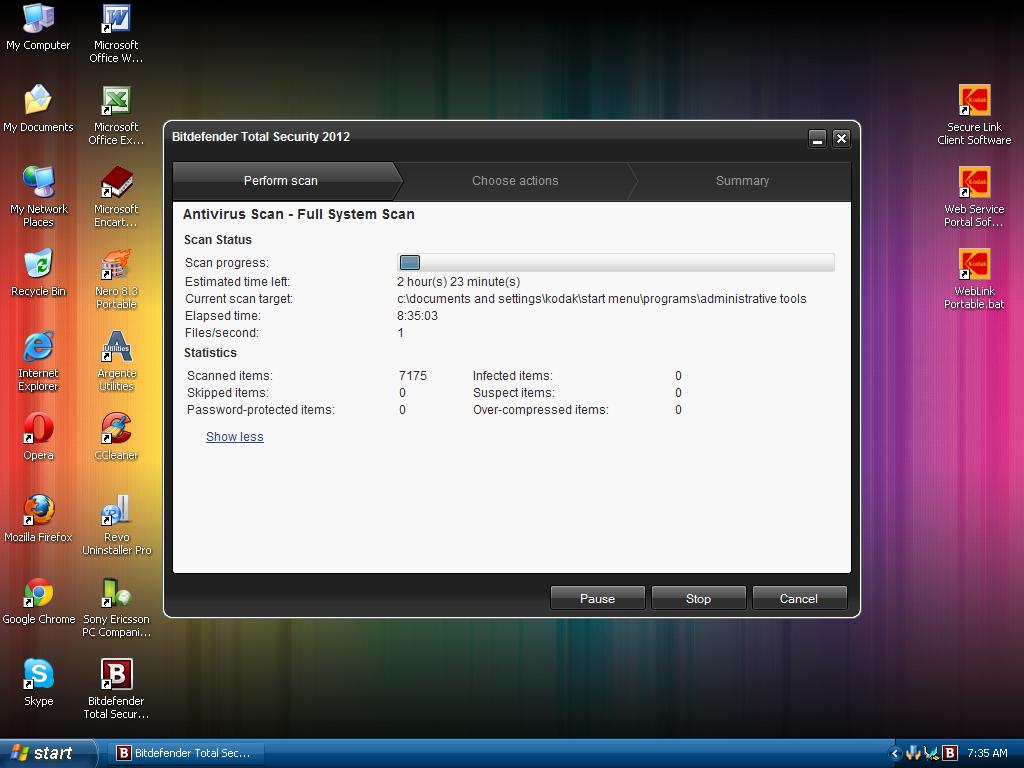Image resolution: width=1024 pixels, height=768 pixels.
Task: Select the Microsoft Encarta shortcut
Action: point(116,197)
